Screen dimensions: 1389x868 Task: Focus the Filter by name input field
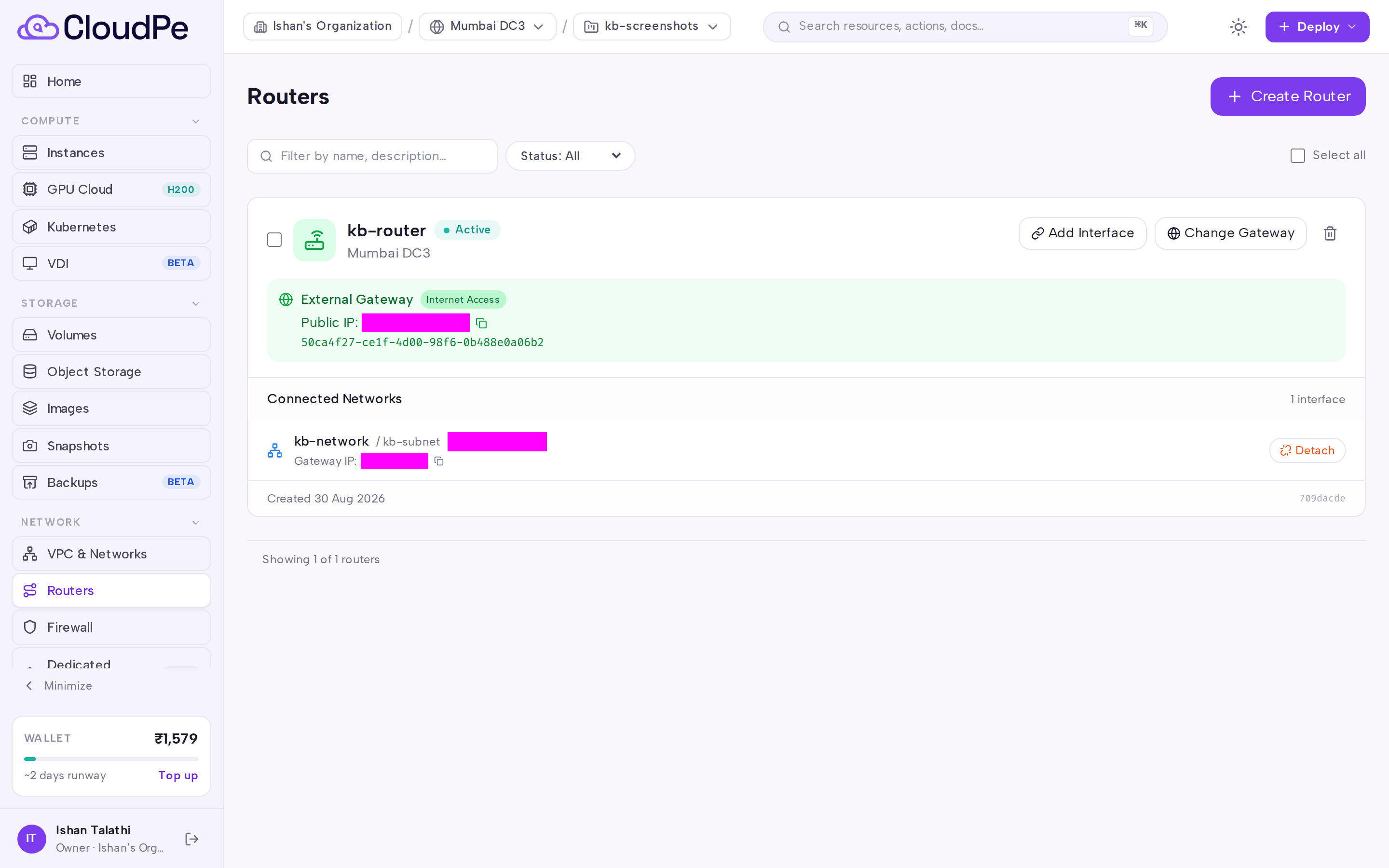tap(372, 156)
